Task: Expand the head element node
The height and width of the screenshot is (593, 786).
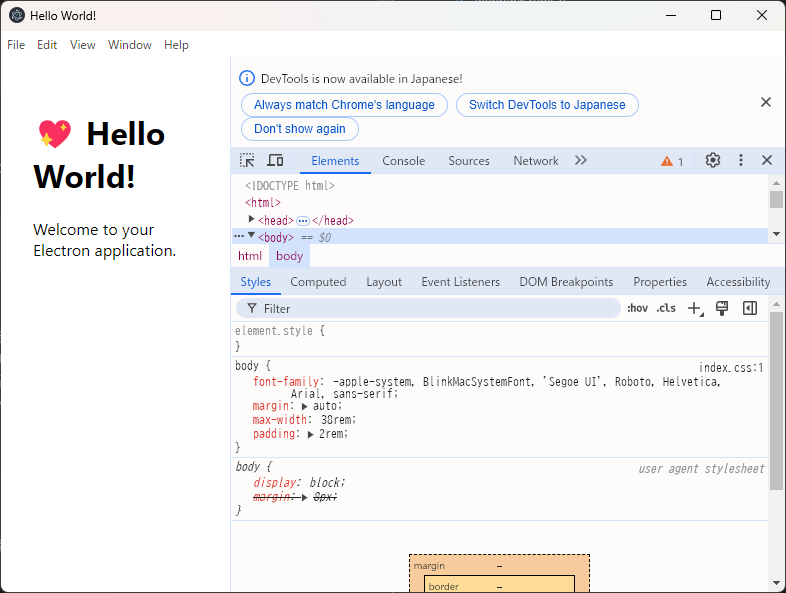Action: click(252, 219)
